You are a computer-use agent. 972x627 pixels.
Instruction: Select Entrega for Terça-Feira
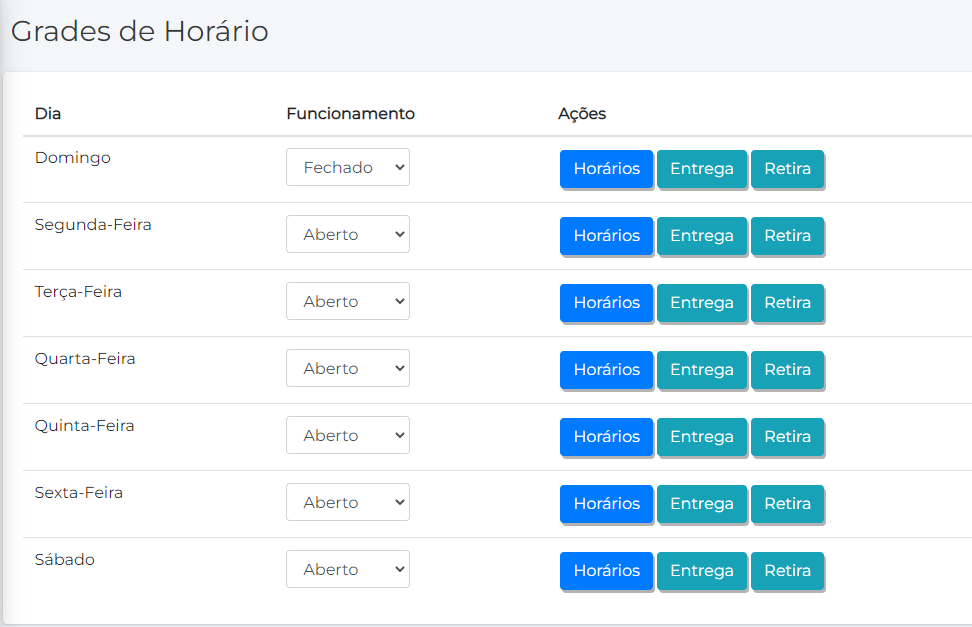[x=701, y=303]
